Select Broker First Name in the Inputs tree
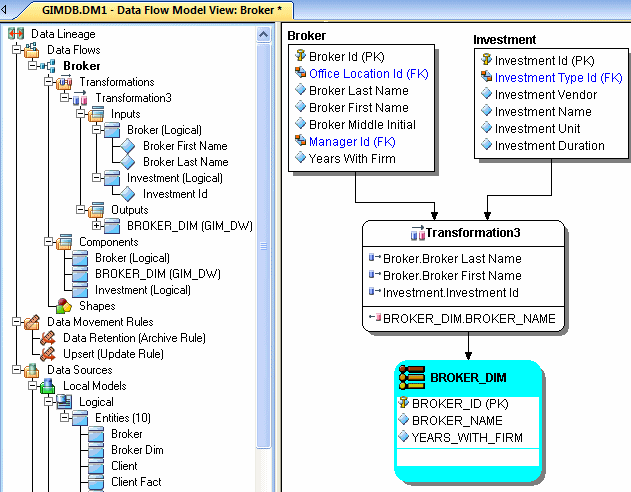The width and height of the screenshot is (631, 492). pyautogui.click(x=185, y=146)
